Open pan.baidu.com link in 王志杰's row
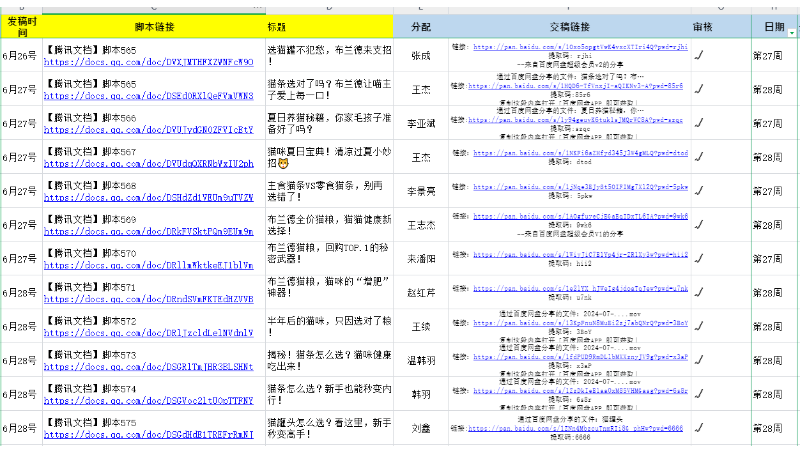The image size is (800, 453). (581, 216)
